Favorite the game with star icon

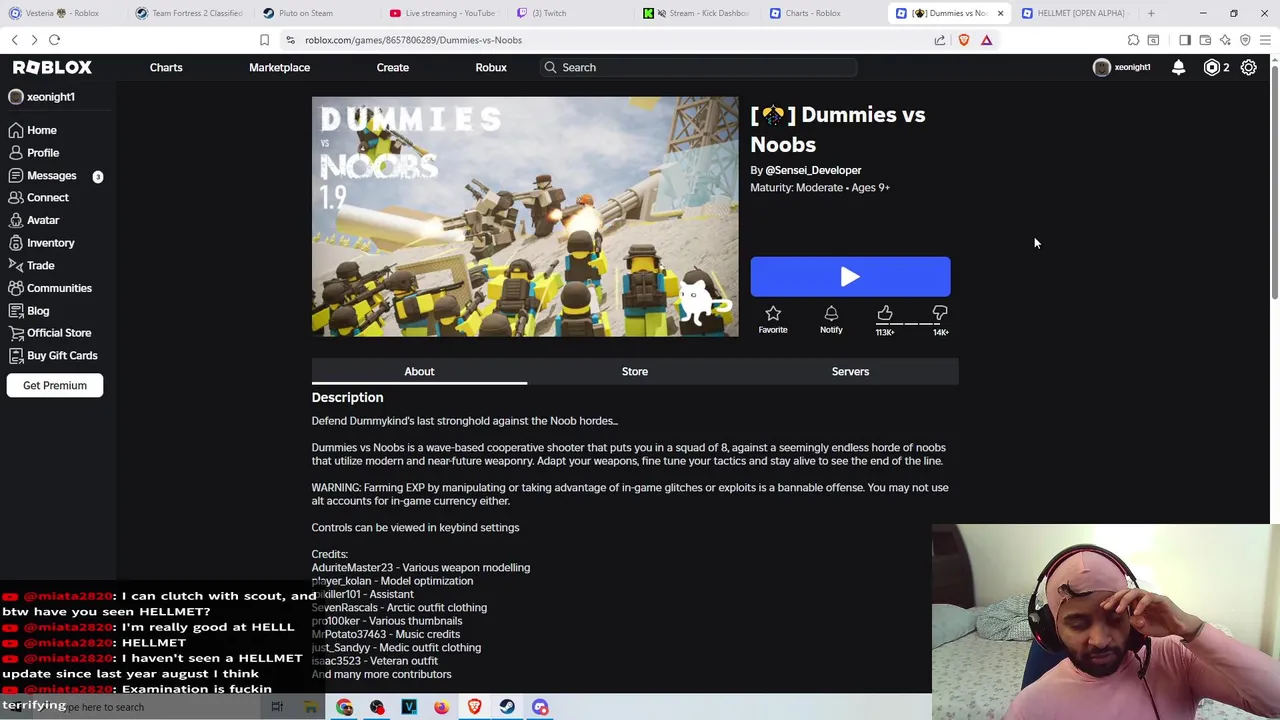coord(773,320)
